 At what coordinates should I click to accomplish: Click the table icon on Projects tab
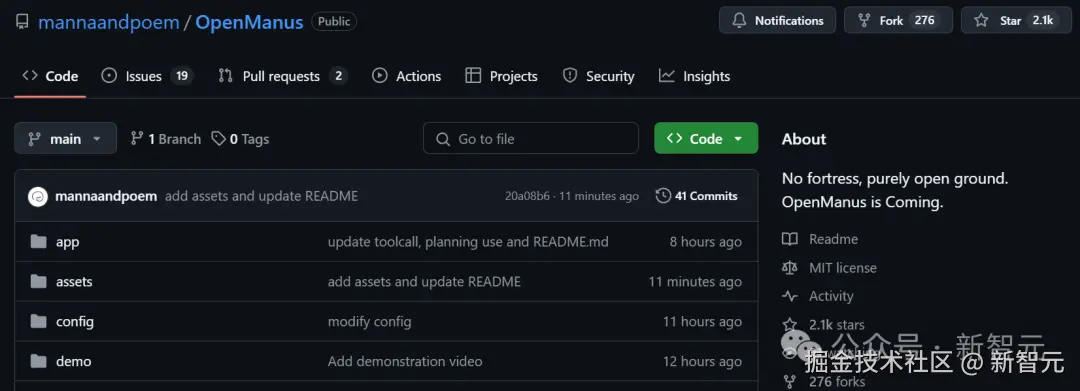click(473, 76)
